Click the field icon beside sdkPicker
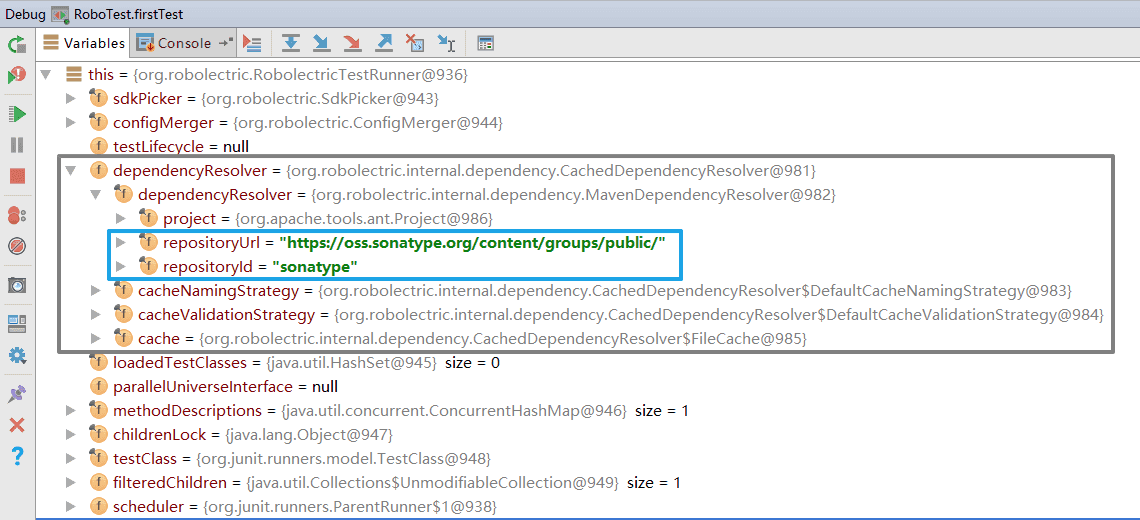The height and width of the screenshot is (520, 1140). [x=98, y=98]
